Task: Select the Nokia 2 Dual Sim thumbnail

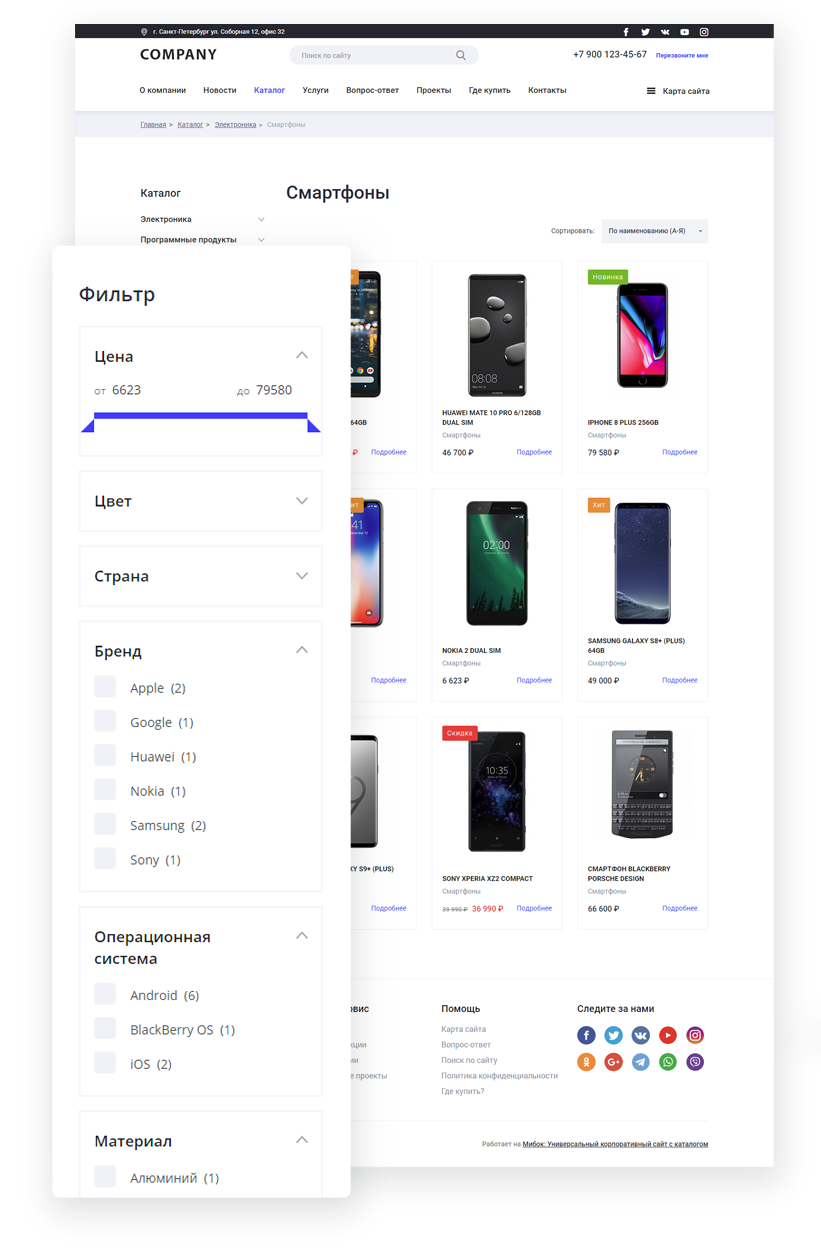Action: pos(497,564)
